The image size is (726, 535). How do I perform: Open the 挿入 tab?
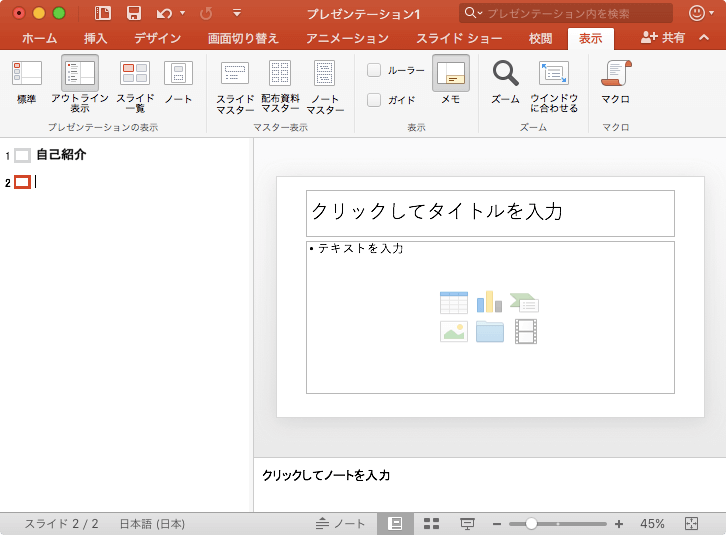(x=95, y=38)
